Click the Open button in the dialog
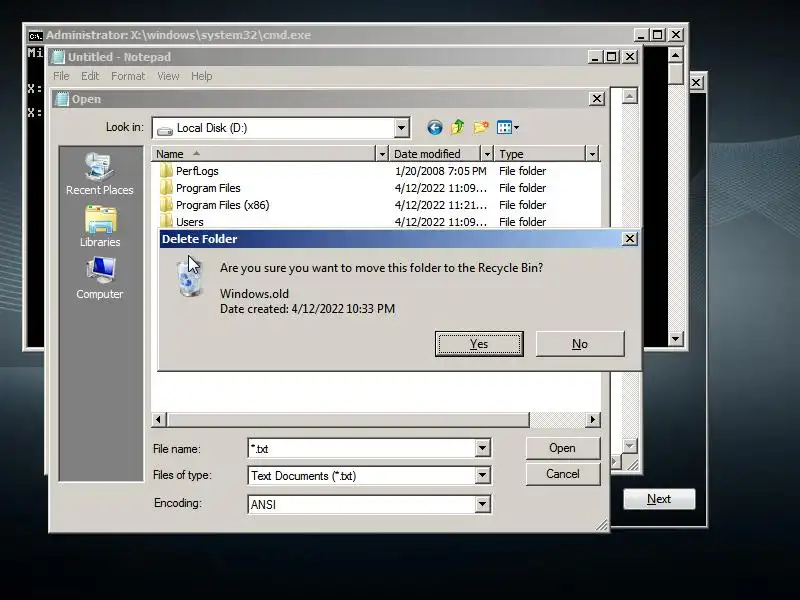The width and height of the screenshot is (800, 600). pyautogui.click(x=562, y=448)
